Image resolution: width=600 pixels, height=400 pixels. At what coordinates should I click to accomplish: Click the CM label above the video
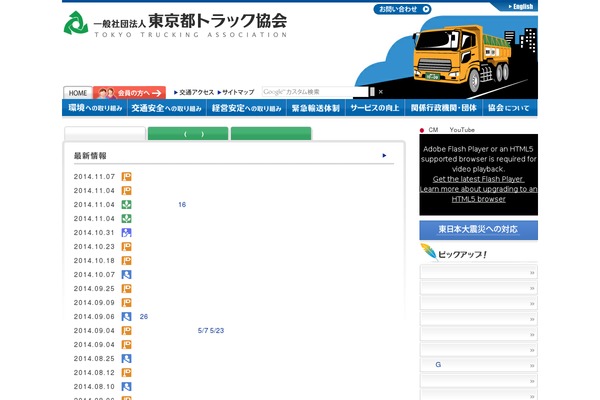pos(433,130)
